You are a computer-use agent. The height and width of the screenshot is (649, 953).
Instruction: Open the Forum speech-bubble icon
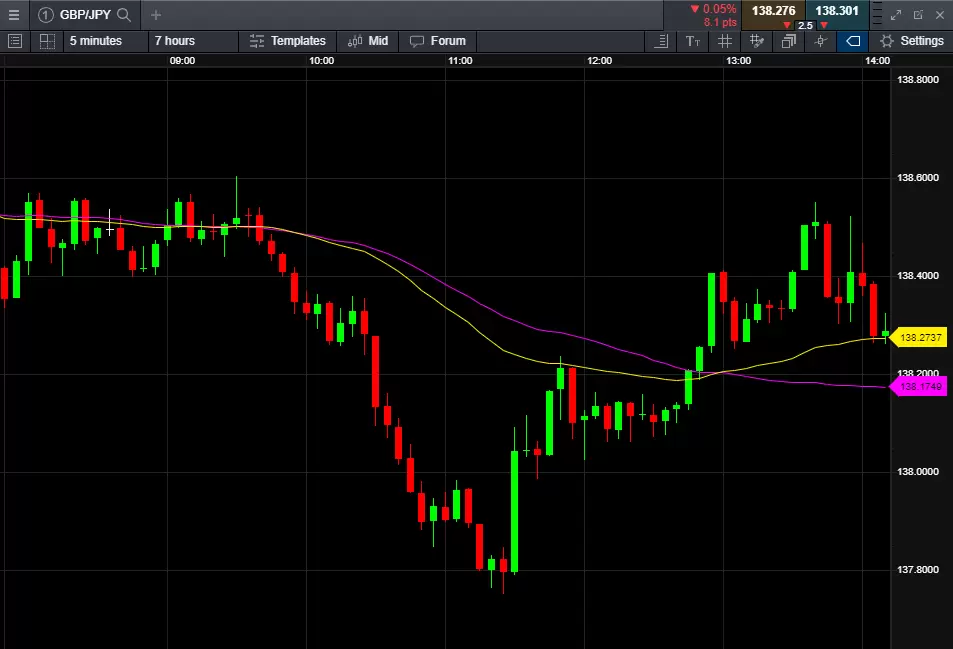tap(437, 41)
